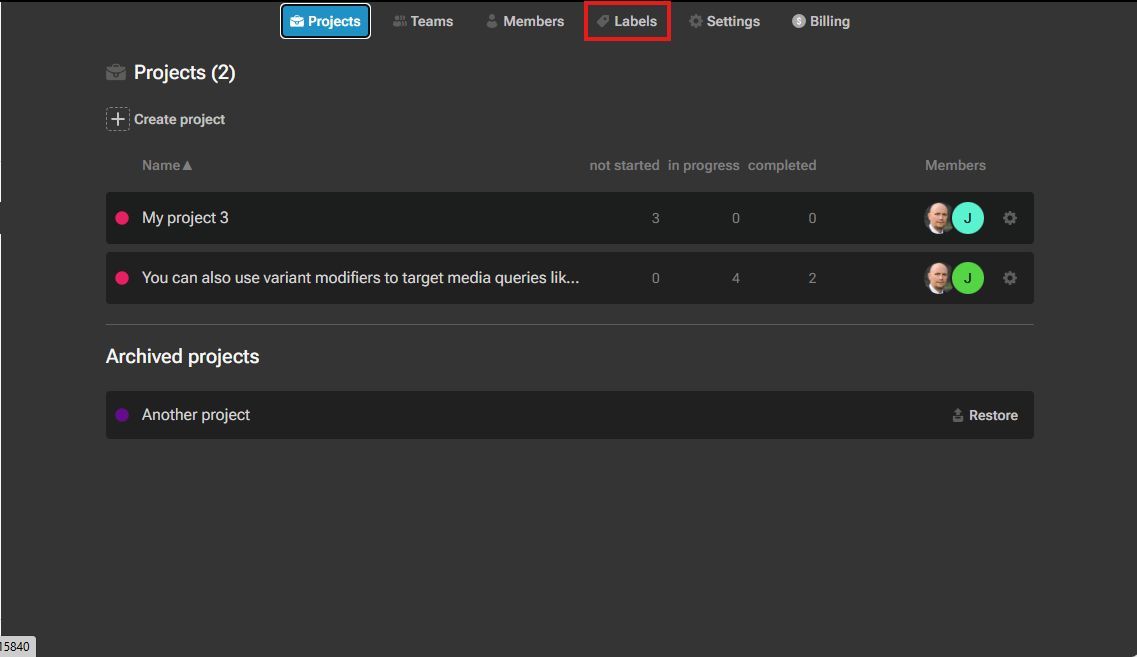
Task: Click the teal J avatar on My project 3
Action: (968, 218)
